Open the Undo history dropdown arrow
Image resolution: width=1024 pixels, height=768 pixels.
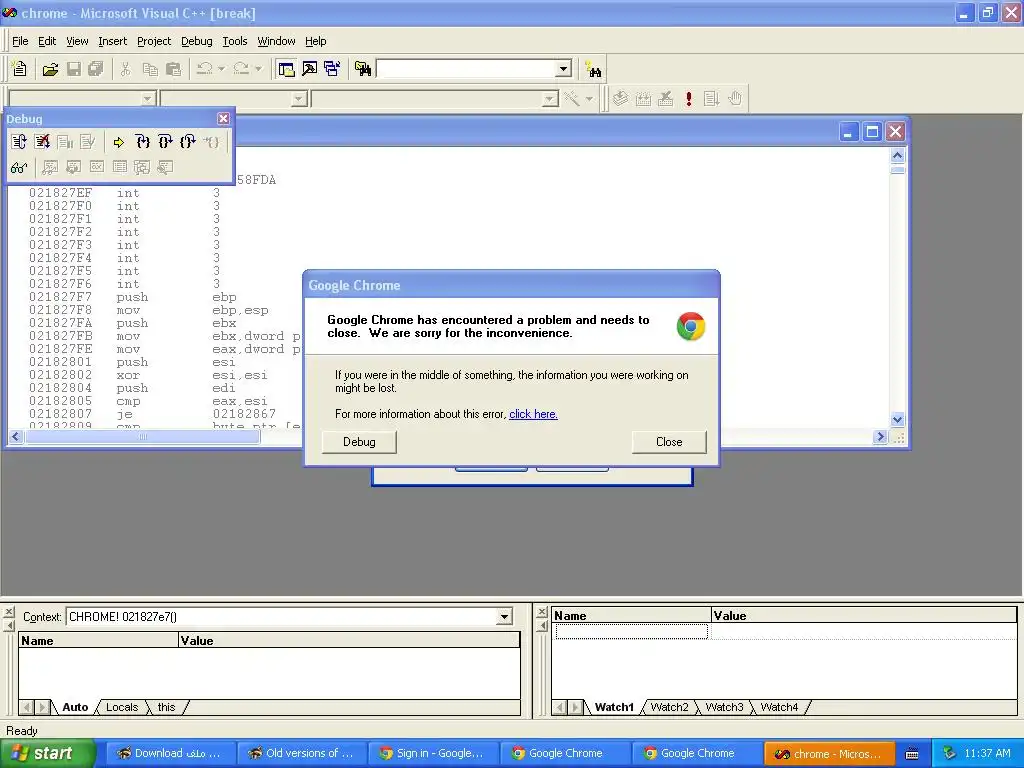coord(221,69)
